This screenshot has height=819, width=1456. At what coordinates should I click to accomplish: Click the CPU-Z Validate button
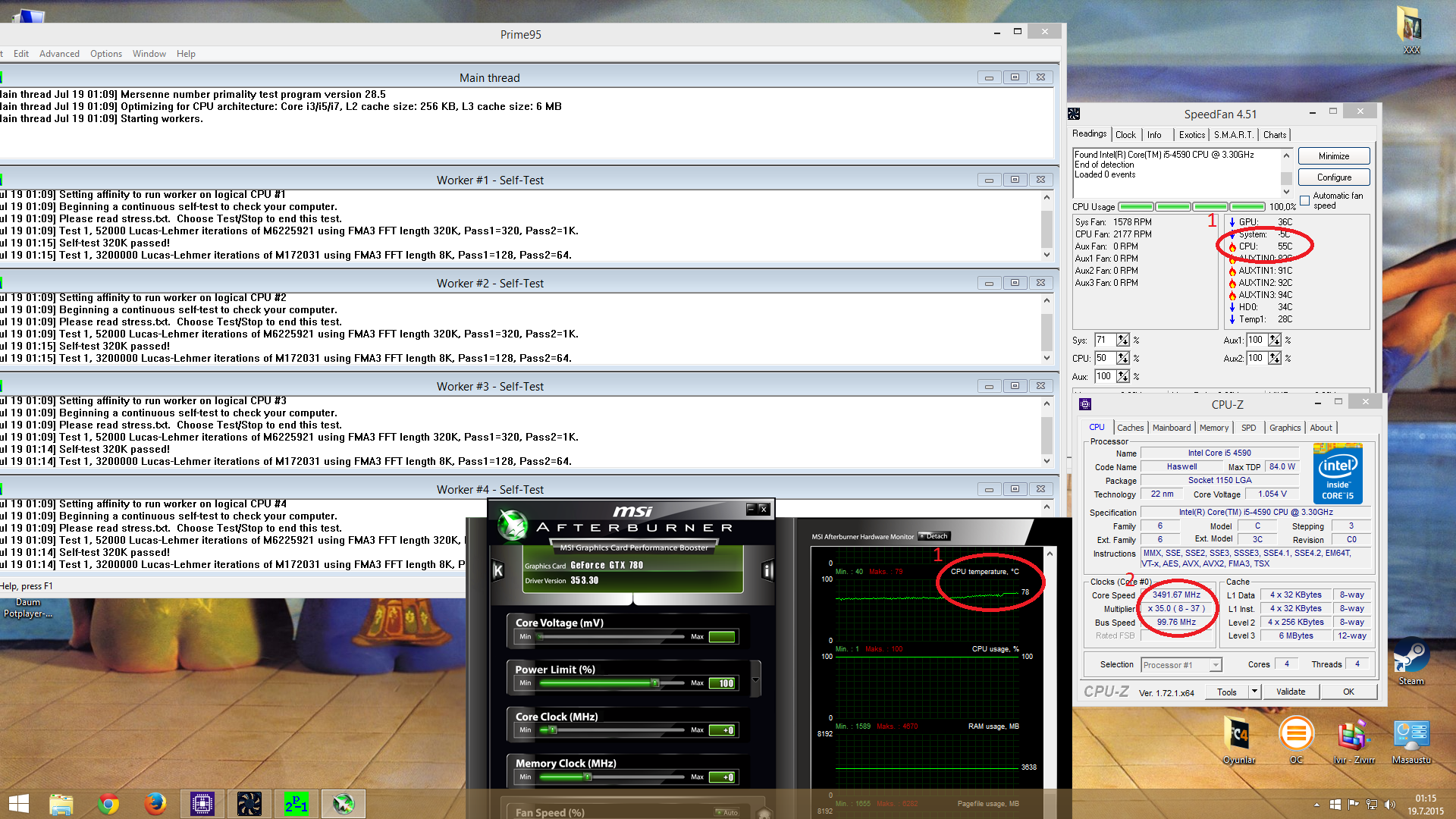pos(1291,692)
